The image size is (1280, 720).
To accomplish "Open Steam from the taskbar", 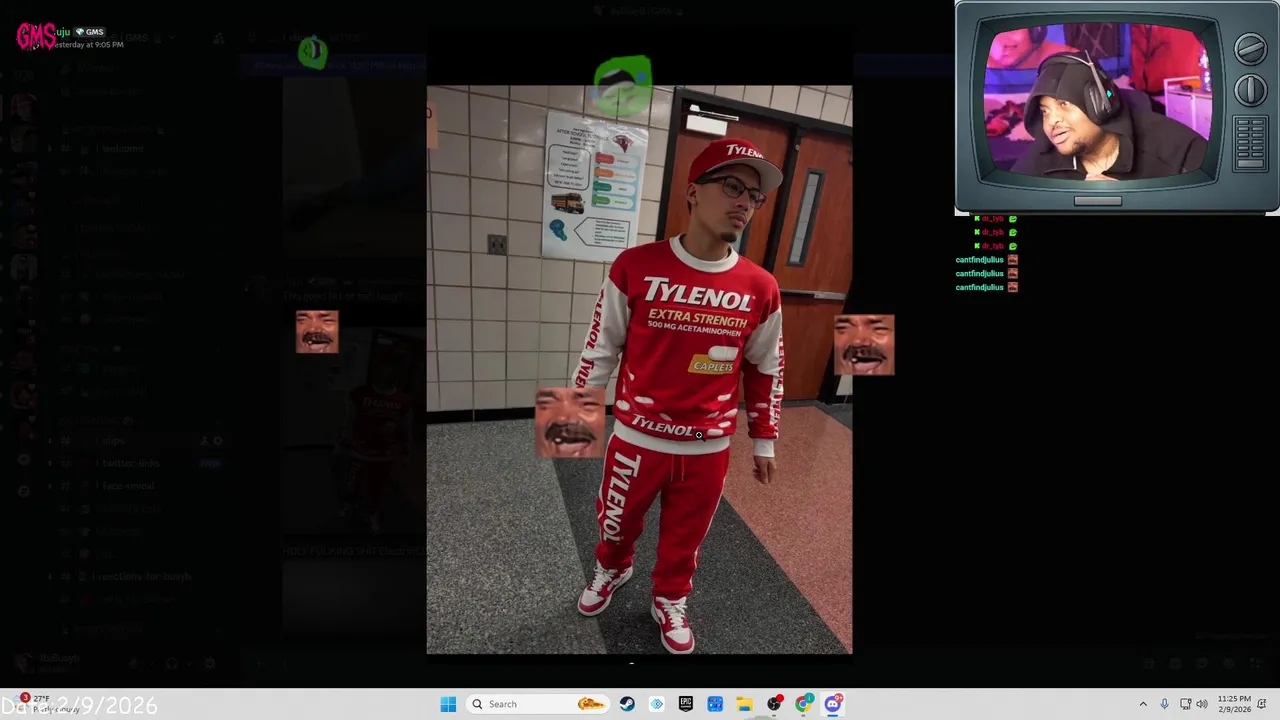I will [627, 704].
